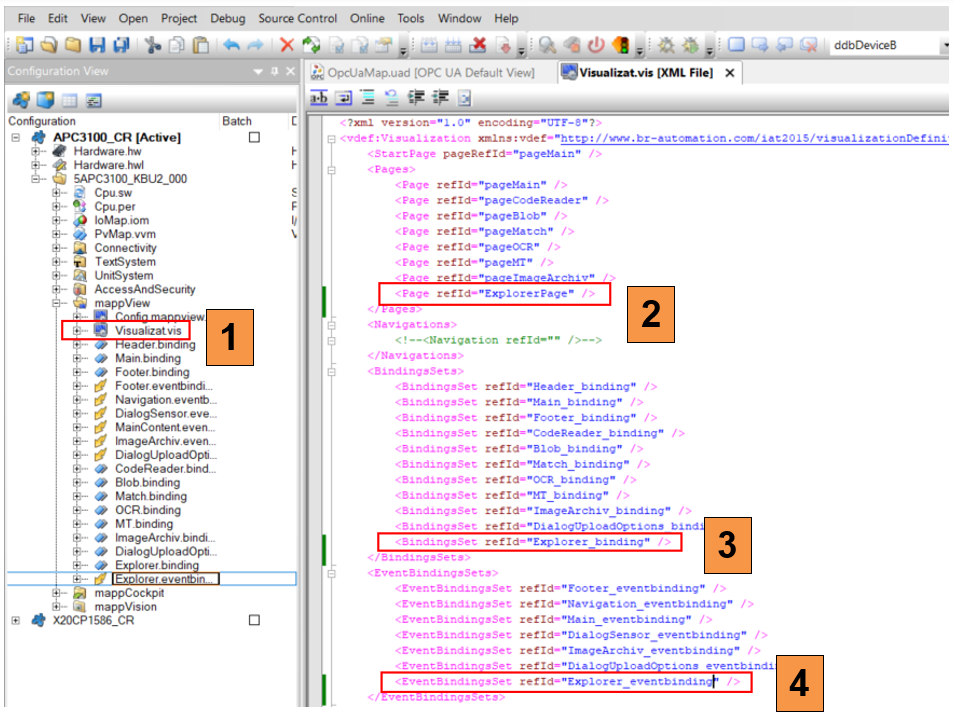Toggle the a-b icon in the editor toolbar
The image size is (953, 722).
[319, 98]
